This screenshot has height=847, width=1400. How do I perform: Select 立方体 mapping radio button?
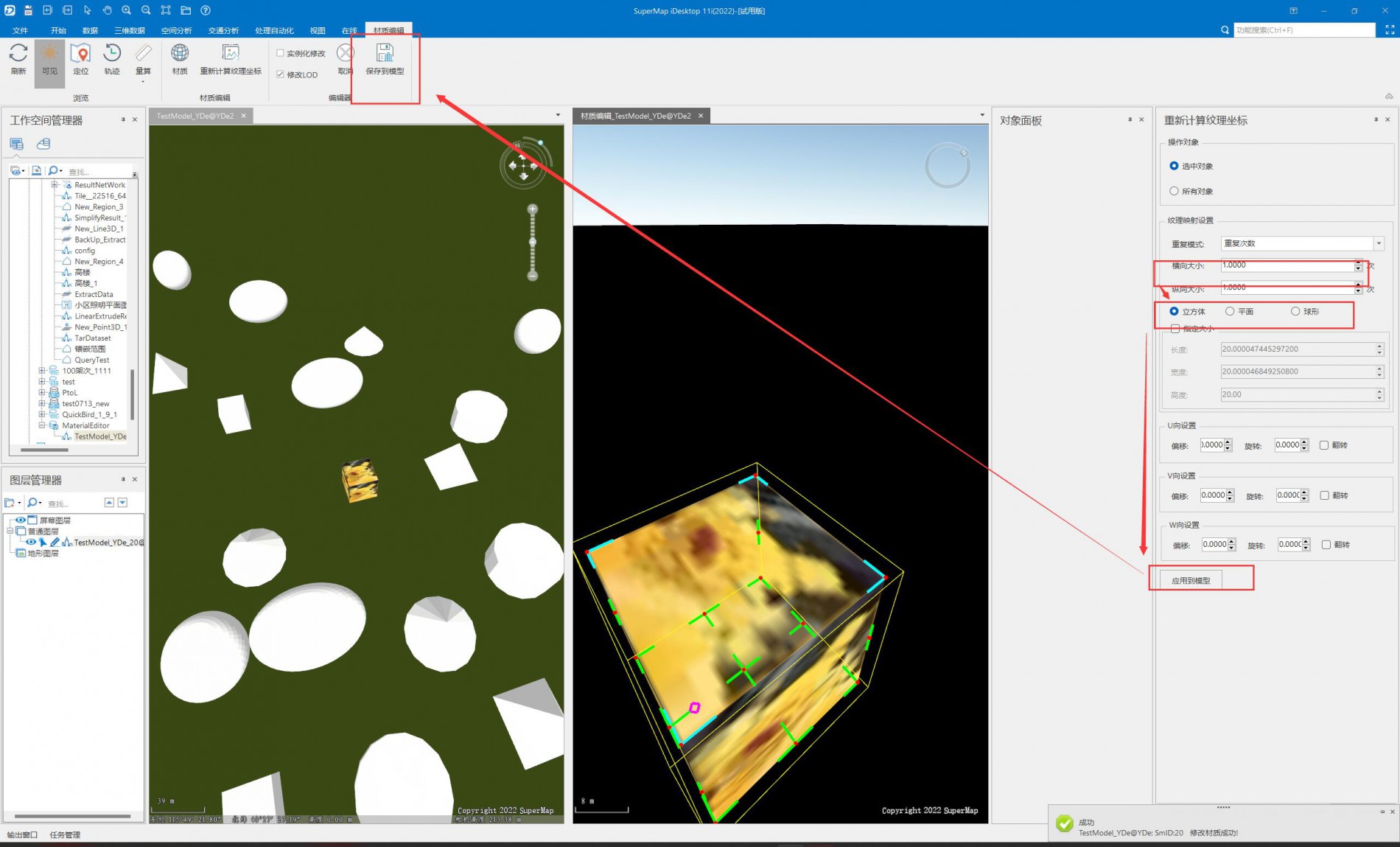tap(1174, 311)
